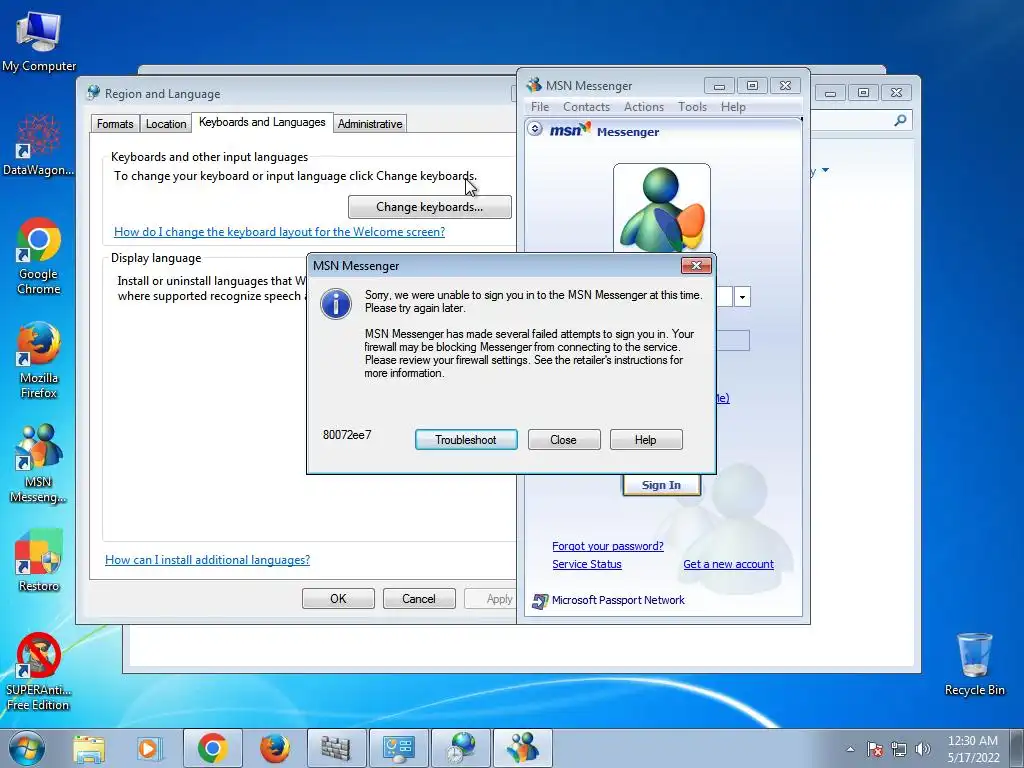Screen dimensions: 1024x768
Task: Expand the sign-in account dropdown arrow
Action: click(742, 297)
